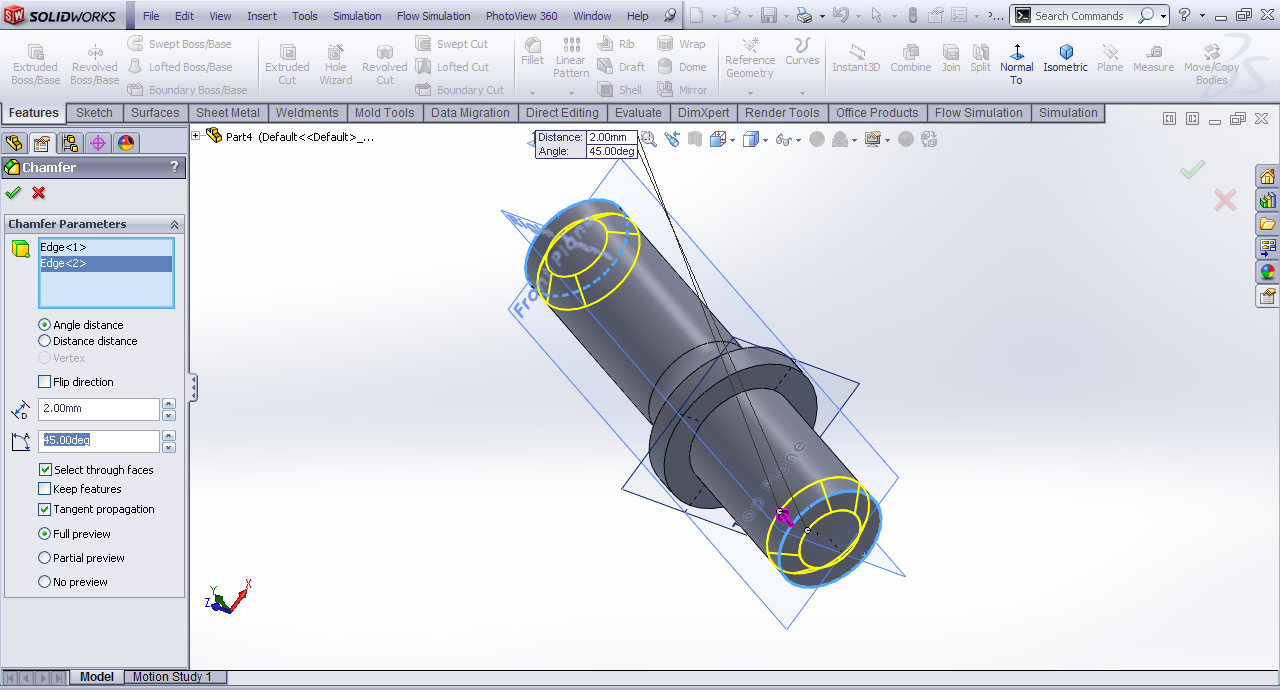Screen dimensions: 1280x690
Task: Open the DimXpertManager tab icon
Action: tap(97, 143)
